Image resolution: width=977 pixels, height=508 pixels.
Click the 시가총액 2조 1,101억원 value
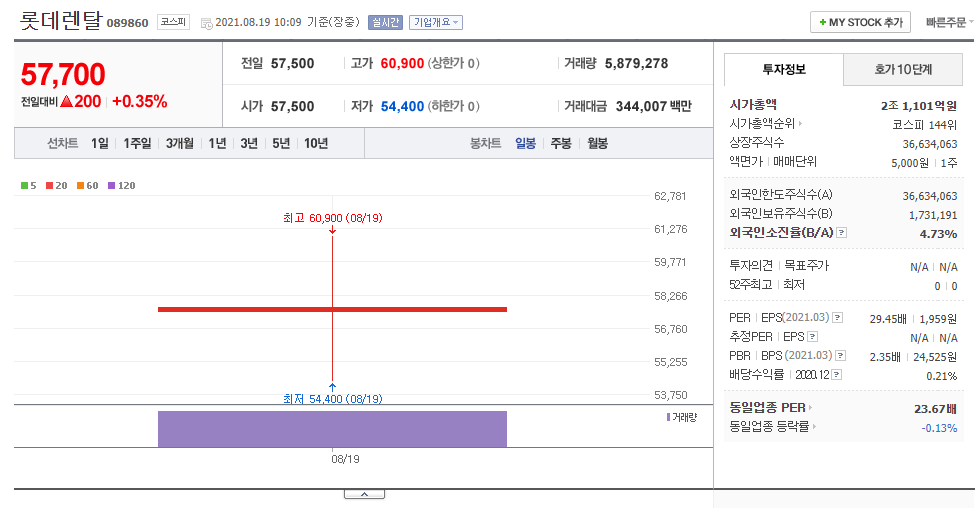[918, 106]
